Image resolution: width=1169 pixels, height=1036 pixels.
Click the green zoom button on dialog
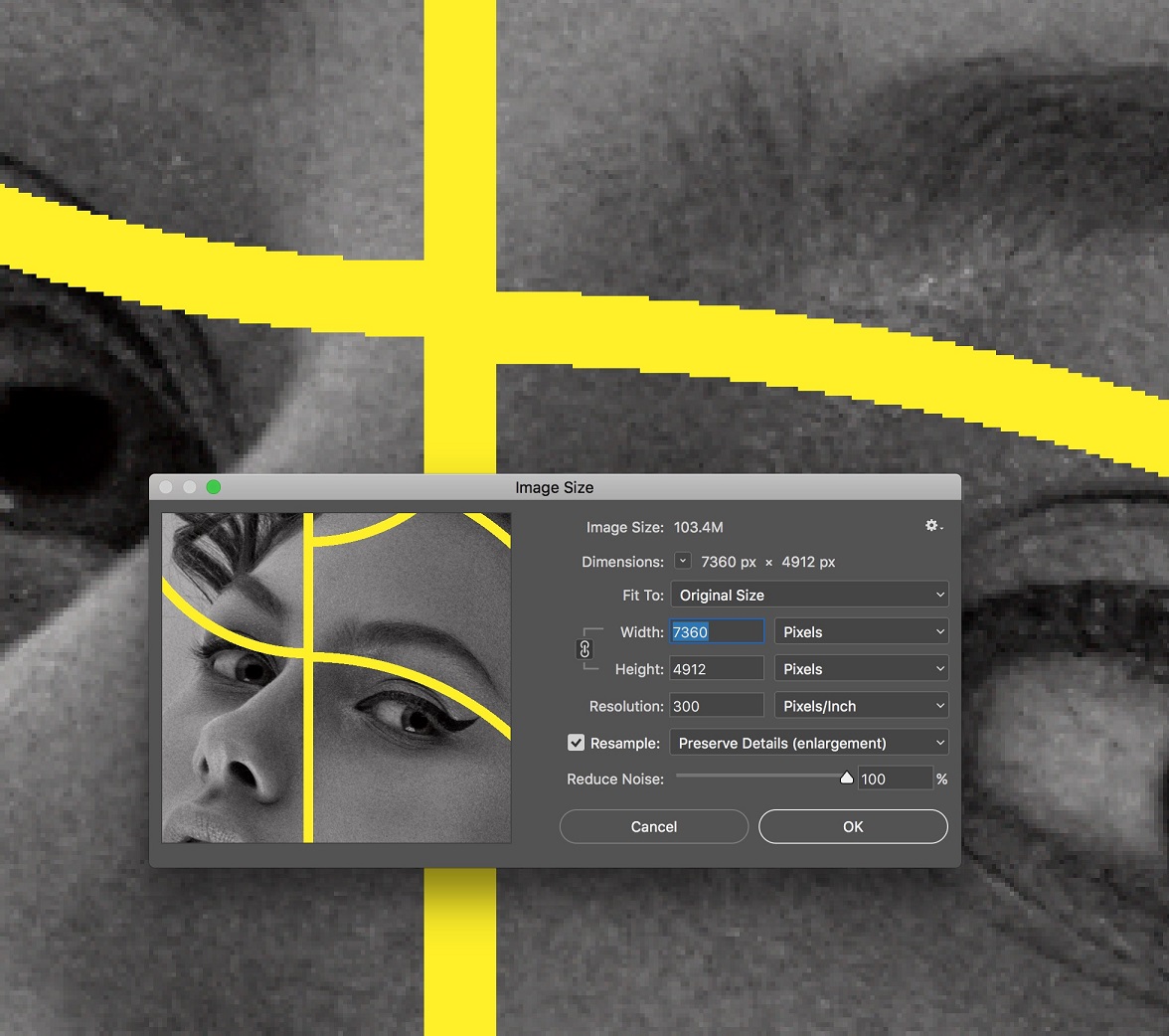tap(213, 487)
